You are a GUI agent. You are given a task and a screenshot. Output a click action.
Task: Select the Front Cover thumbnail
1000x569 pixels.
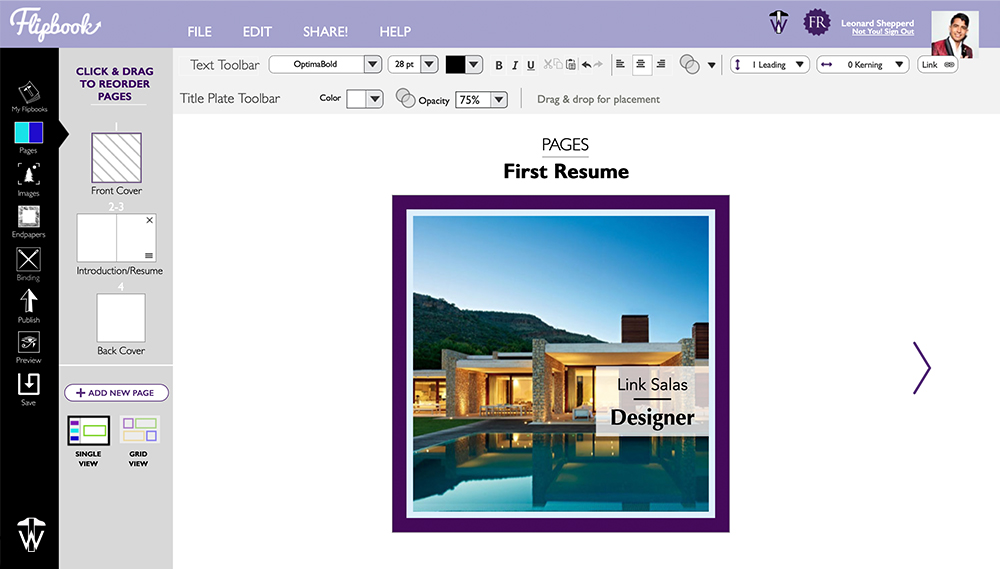(117, 158)
